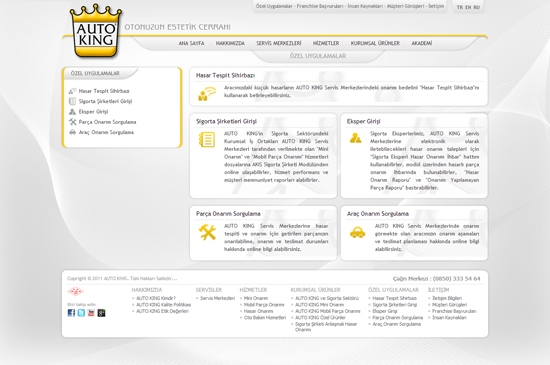Viewport: 550px width, 365px height.
Task: Open ANA SAYFA in main navigation
Action: [x=191, y=43]
